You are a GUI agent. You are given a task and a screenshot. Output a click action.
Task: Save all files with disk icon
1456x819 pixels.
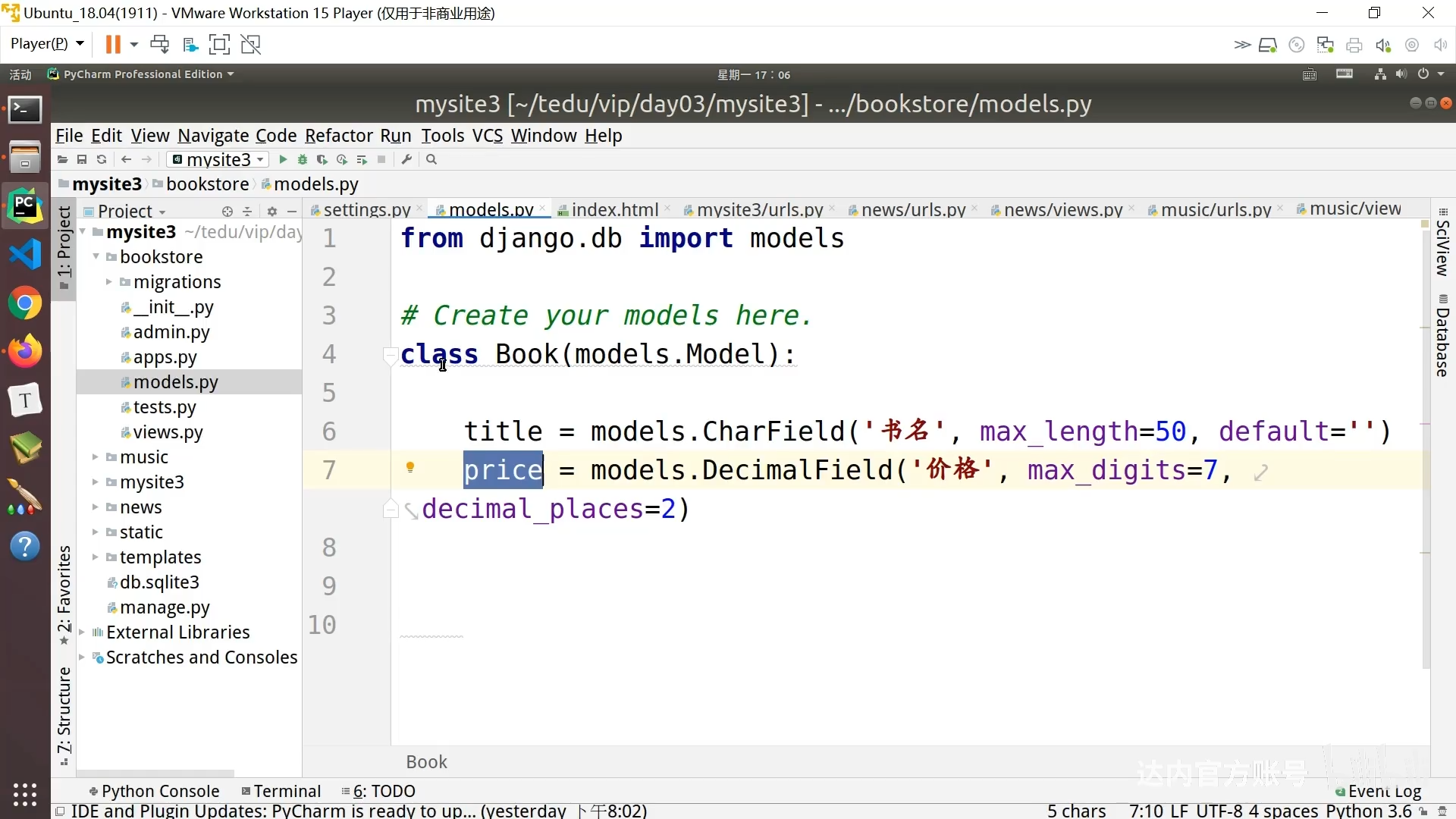pyautogui.click(x=82, y=159)
